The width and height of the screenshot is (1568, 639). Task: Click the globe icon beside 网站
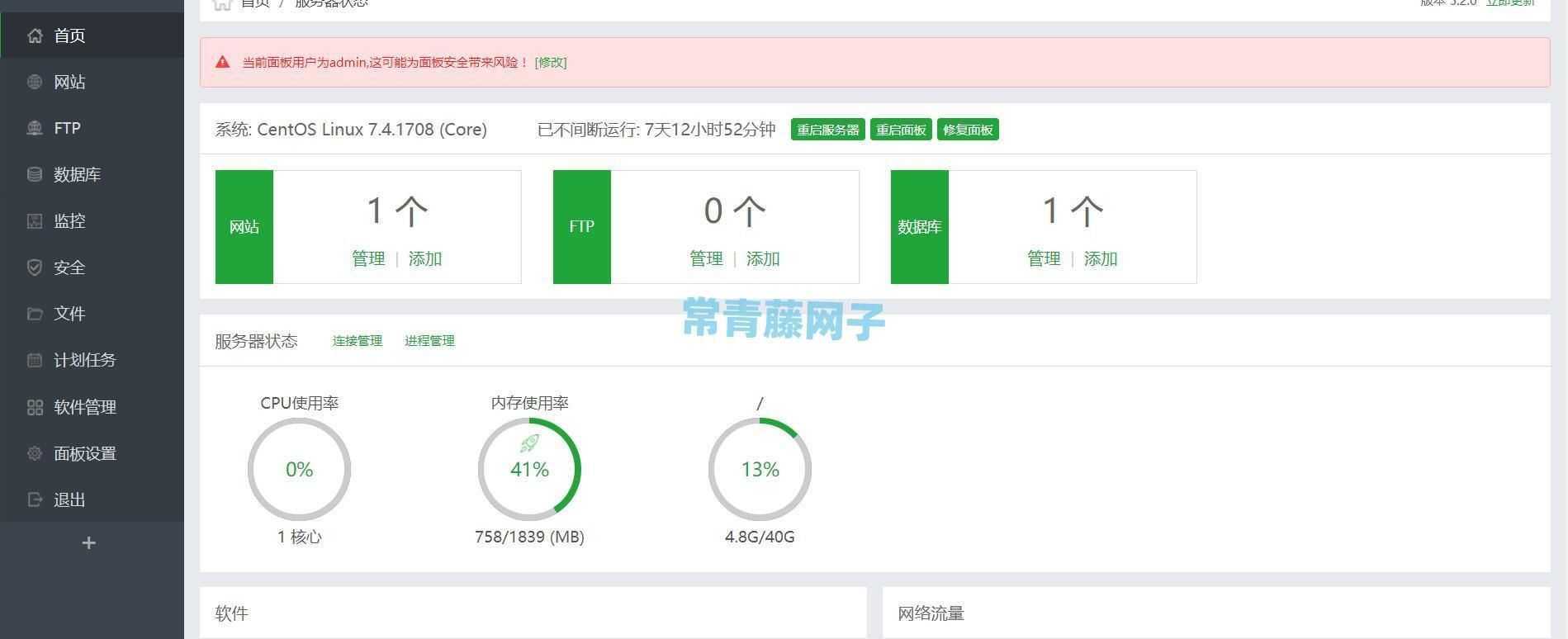click(x=35, y=82)
